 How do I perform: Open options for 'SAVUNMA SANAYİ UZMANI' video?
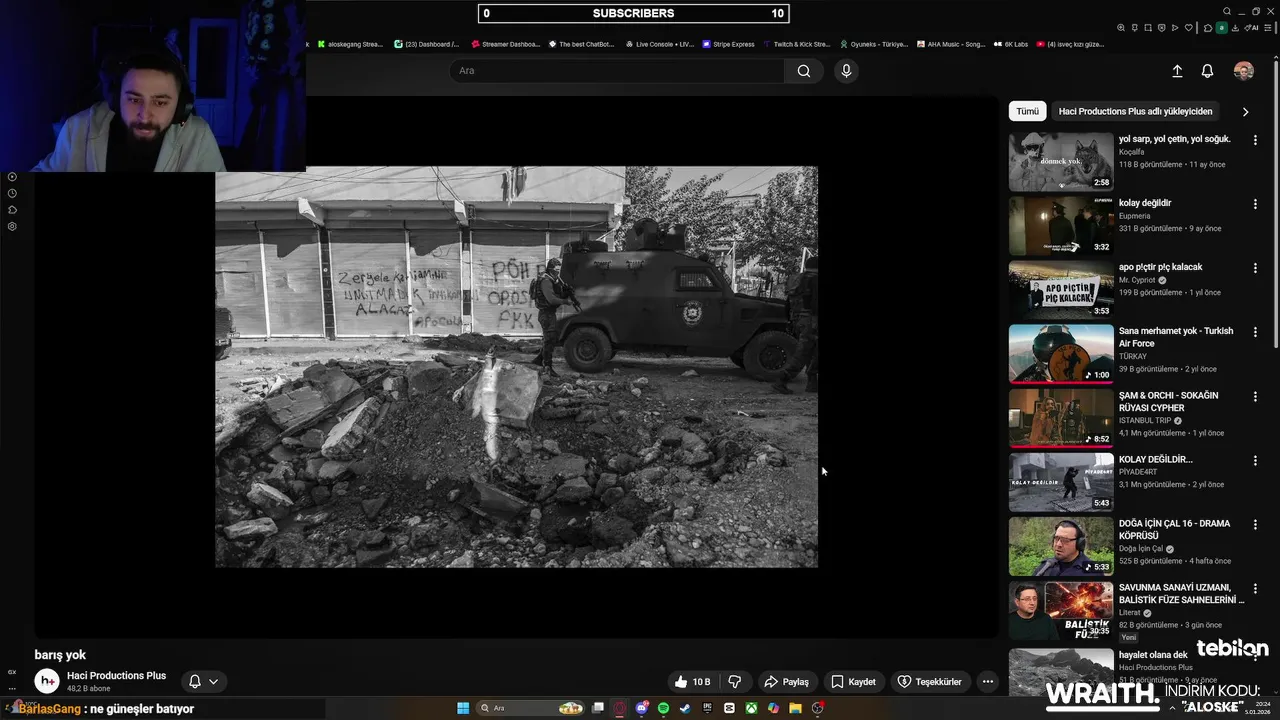point(1255,589)
